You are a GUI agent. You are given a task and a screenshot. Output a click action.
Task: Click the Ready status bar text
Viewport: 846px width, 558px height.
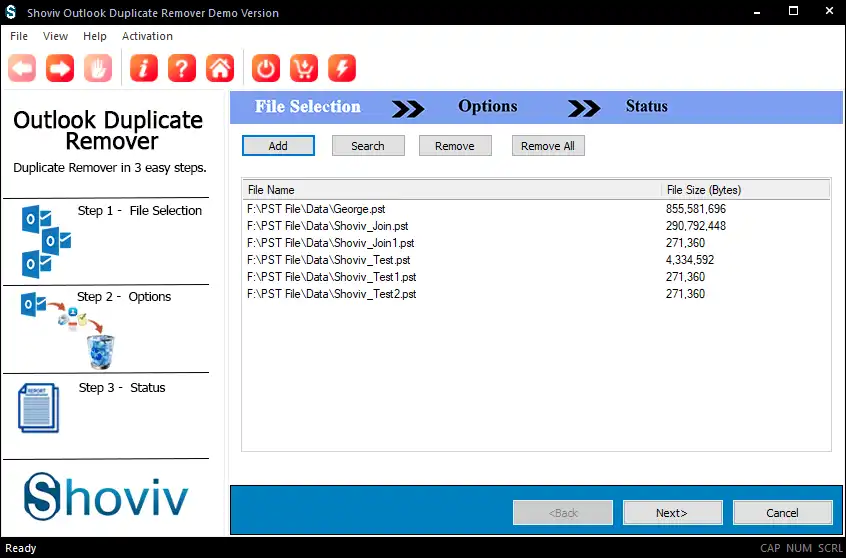tap(21, 548)
